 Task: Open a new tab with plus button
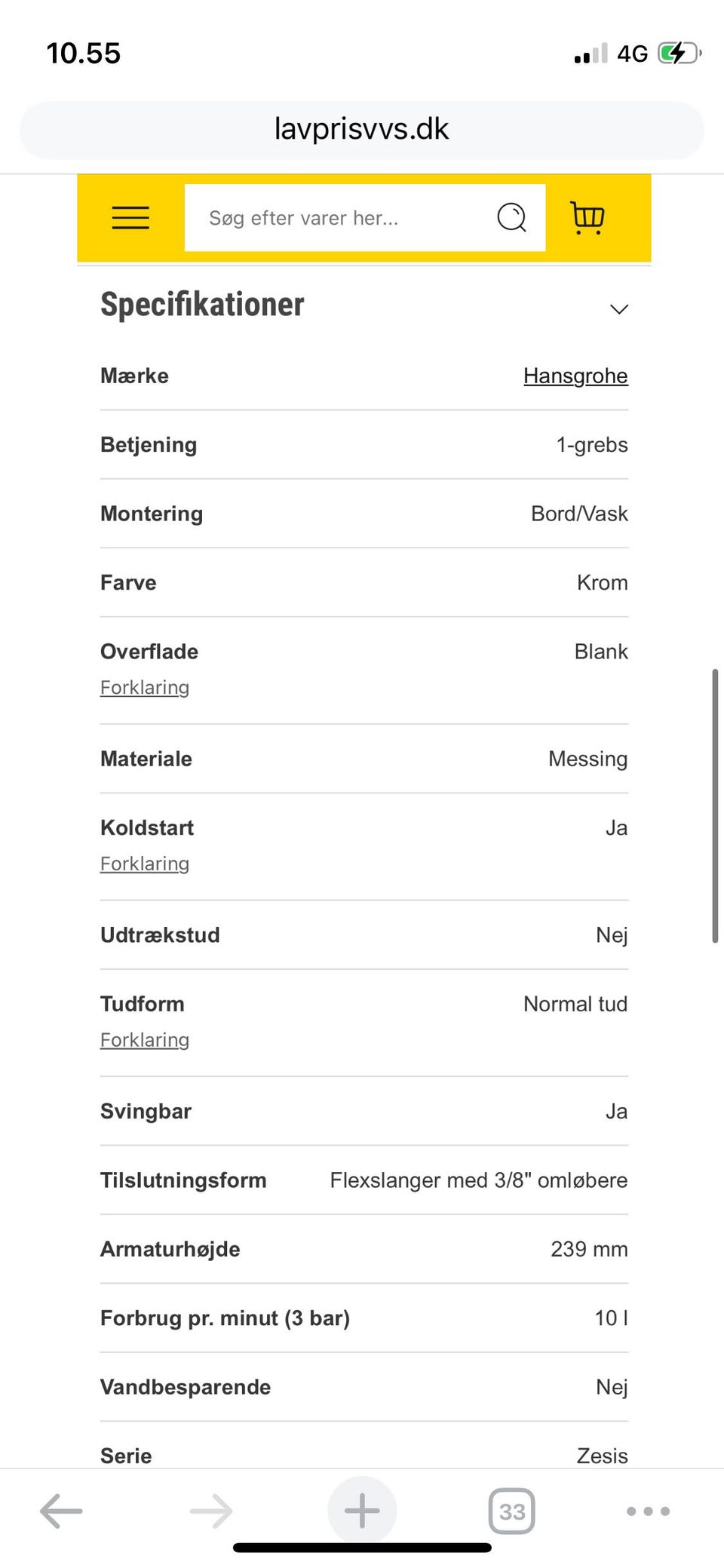pyautogui.click(x=362, y=1511)
